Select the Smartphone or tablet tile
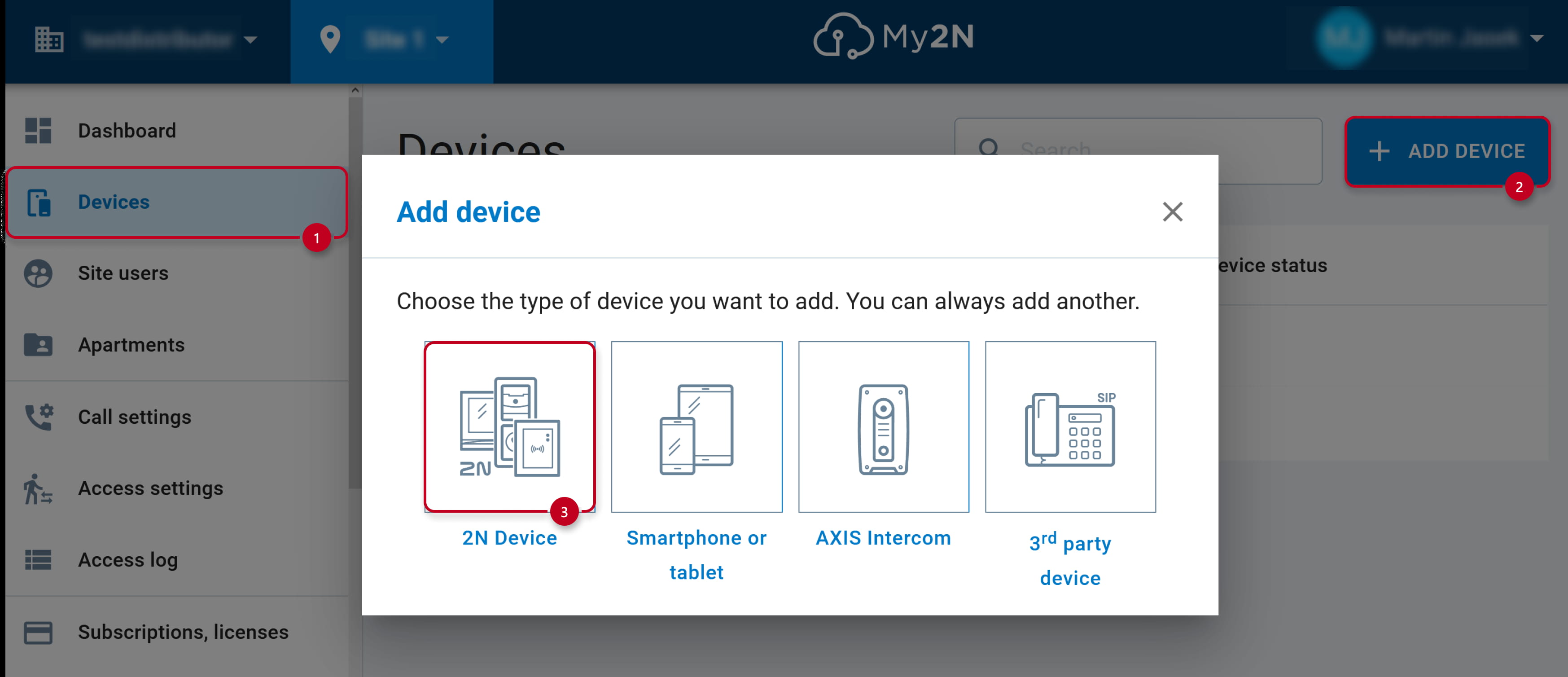This screenshot has height=677, width=1568. pyautogui.click(x=696, y=427)
